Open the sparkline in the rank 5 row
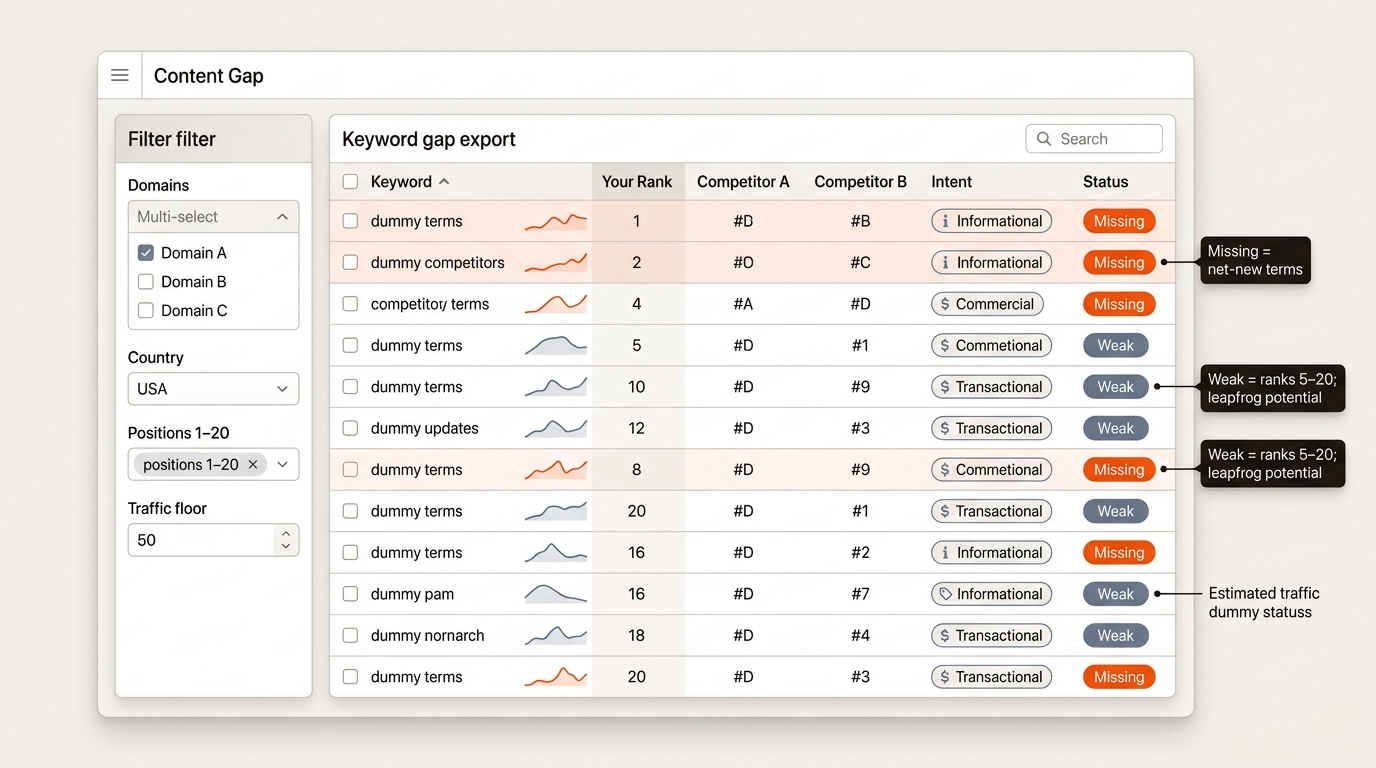This screenshot has width=1376, height=768. click(x=556, y=345)
